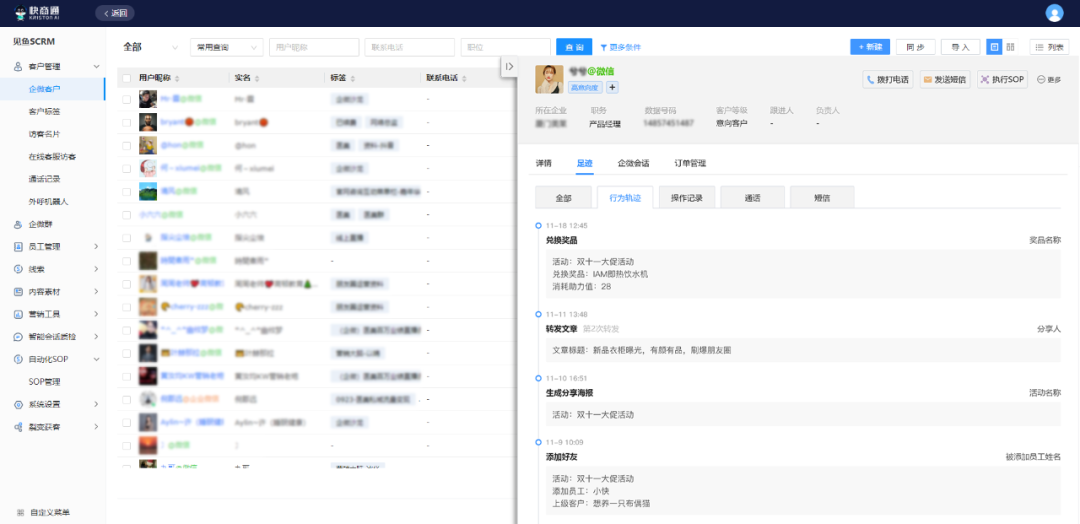Image resolution: width=1080 pixels, height=524 pixels.
Task: Click the blue 新建 button
Action: pyautogui.click(x=869, y=47)
